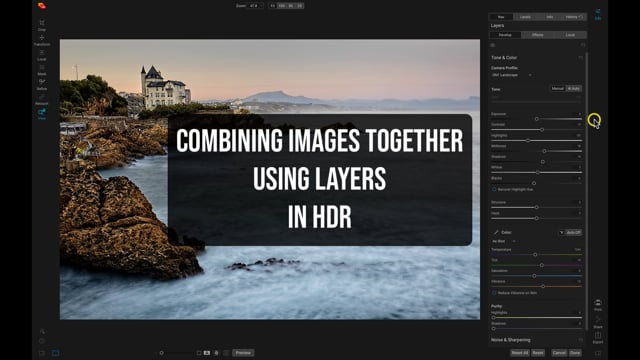640x360 pixels.
Task: Click the Exposure slider
Action: [x=537, y=119]
